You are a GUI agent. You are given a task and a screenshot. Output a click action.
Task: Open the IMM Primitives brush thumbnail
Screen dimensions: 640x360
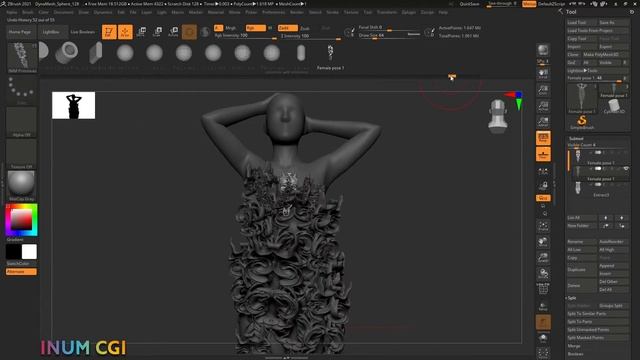[22, 58]
